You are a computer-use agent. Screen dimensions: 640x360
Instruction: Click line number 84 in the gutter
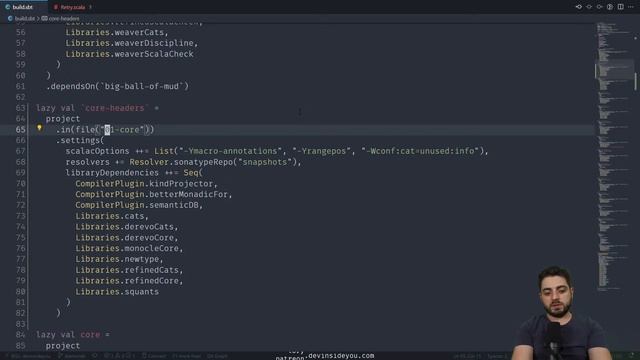(20, 334)
